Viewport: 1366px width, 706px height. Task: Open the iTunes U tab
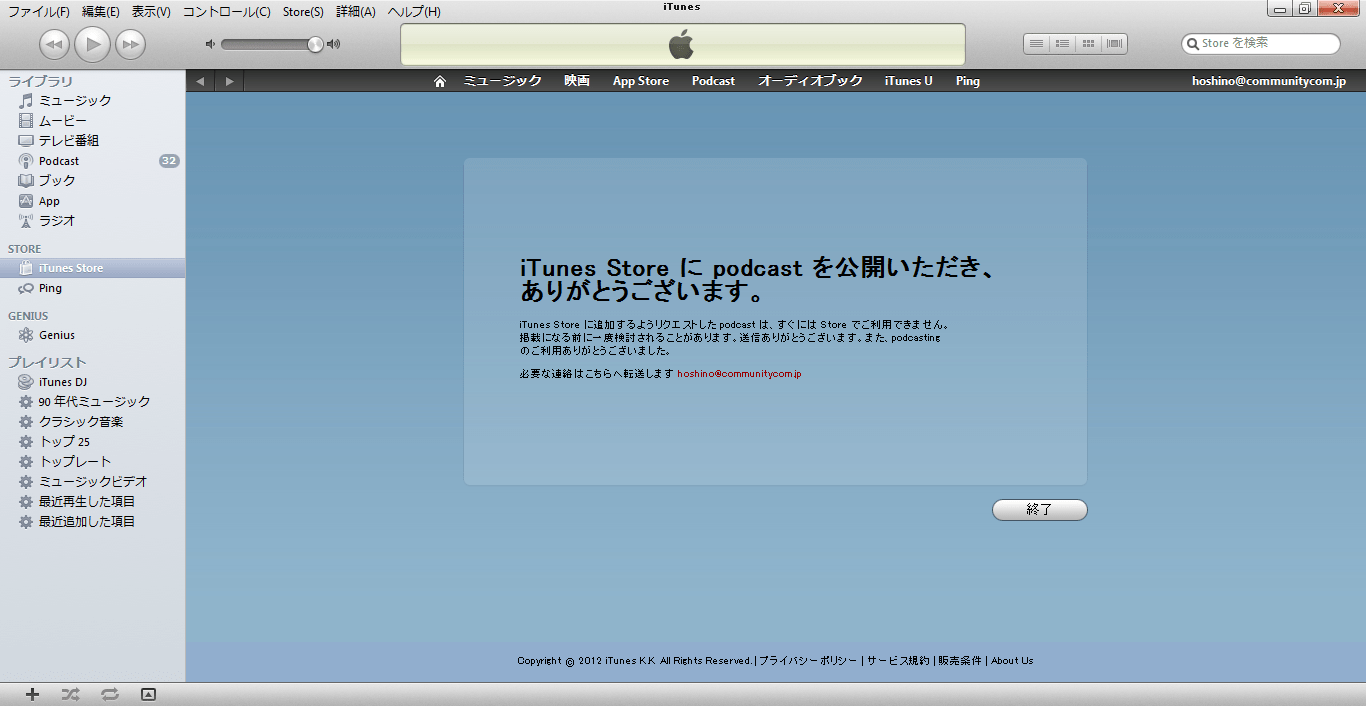pos(909,81)
